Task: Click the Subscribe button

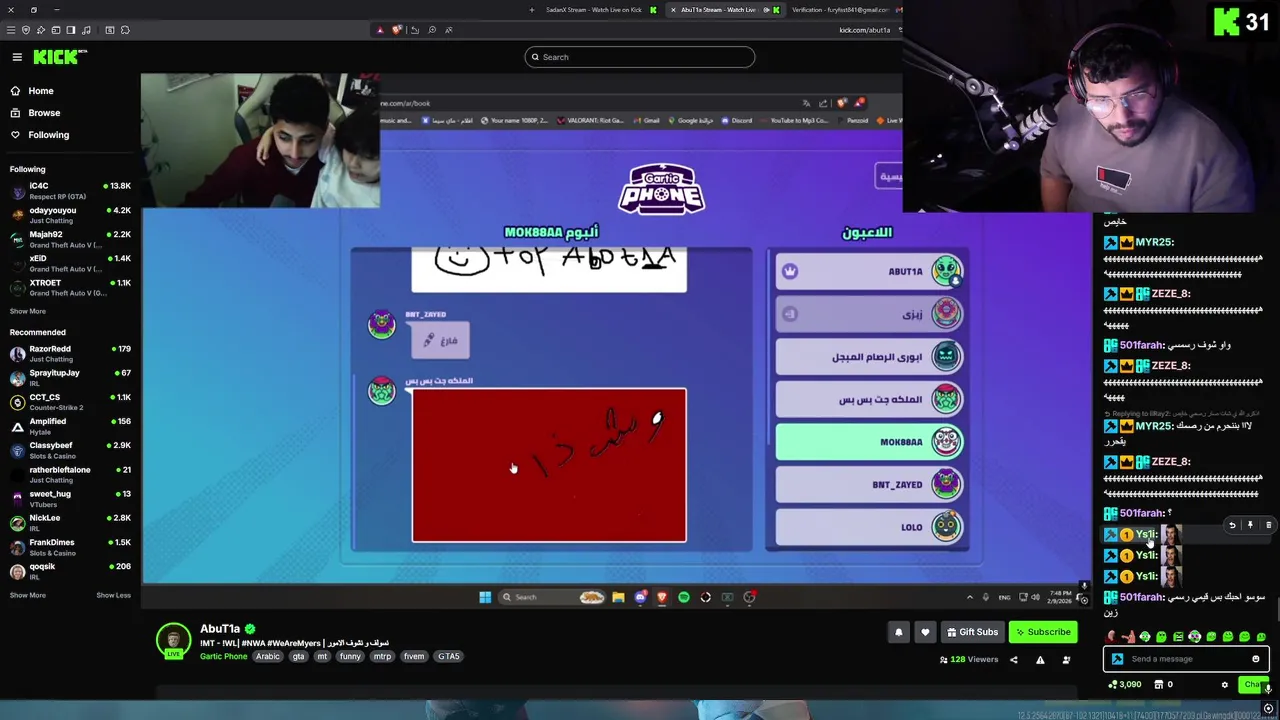Action: pyautogui.click(x=1042, y=632)
